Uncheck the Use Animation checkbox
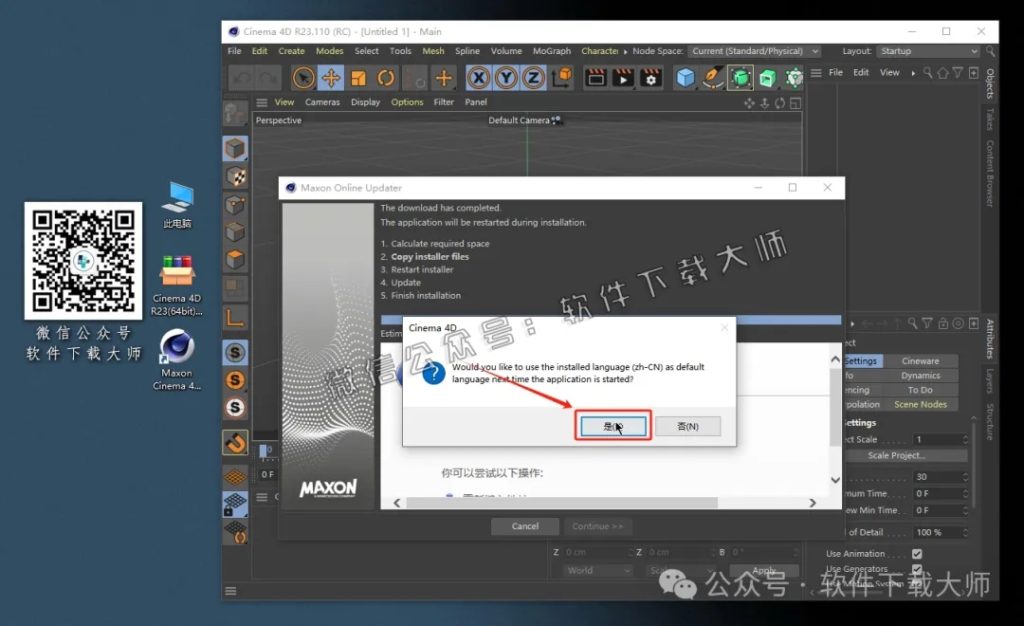Viewport: 1024px width, 626px height. 917,553
